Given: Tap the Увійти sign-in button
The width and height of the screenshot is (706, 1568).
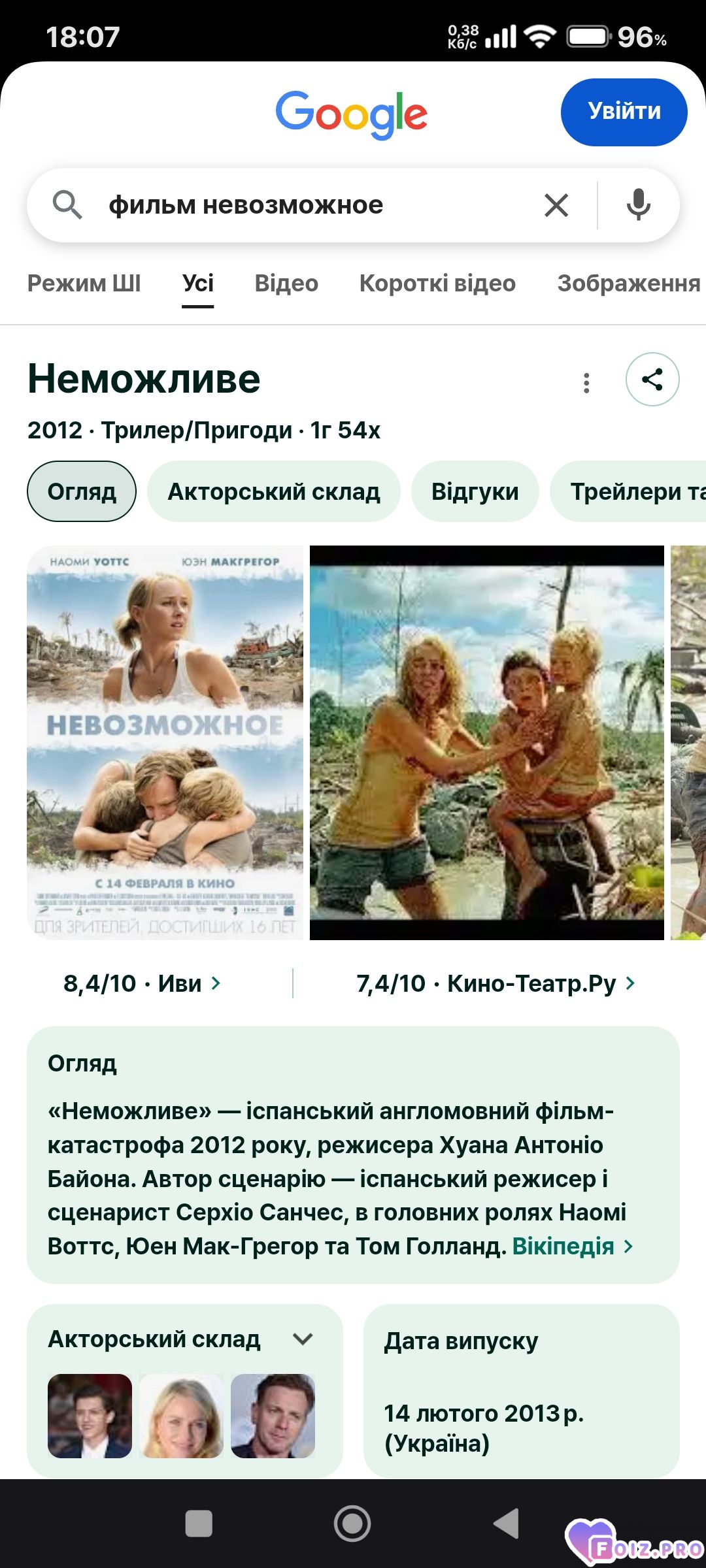Looking at the screenshot, I should pos(624,112).
